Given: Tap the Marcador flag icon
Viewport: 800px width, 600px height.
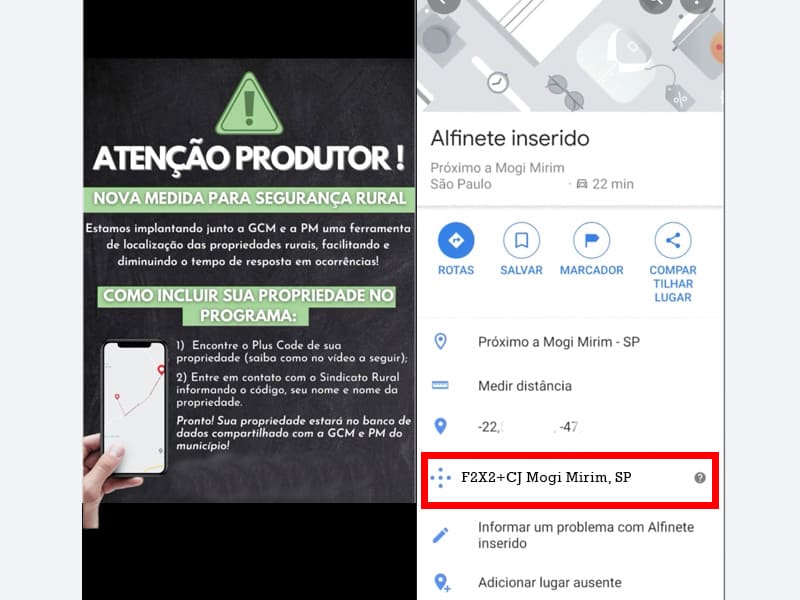Looking at the screenshot, I should [x=591, y=240].
